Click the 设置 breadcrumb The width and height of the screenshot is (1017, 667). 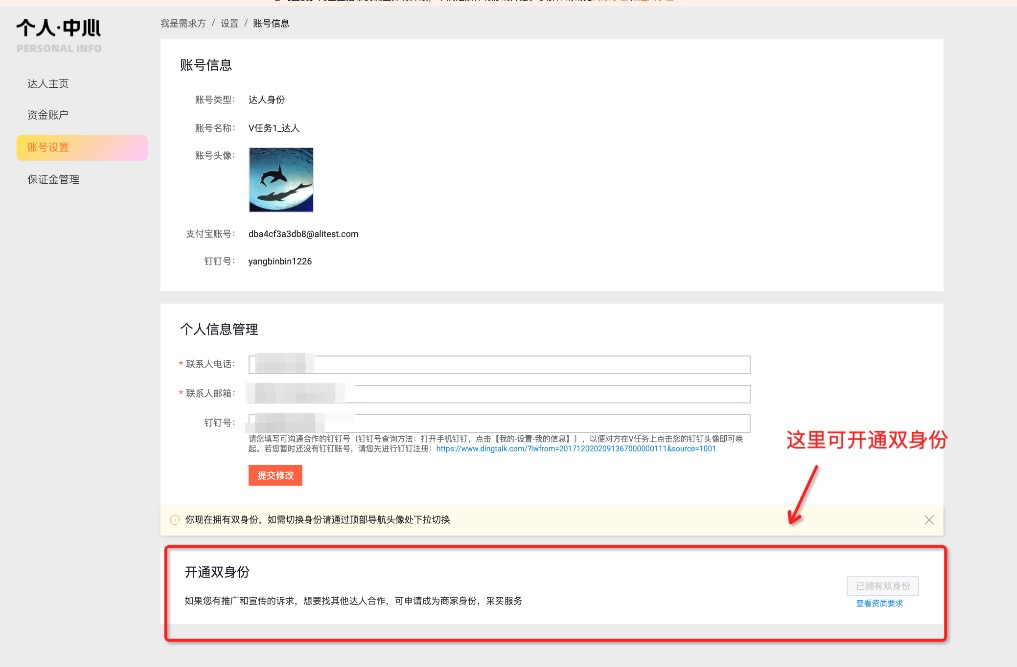[230, 23]
